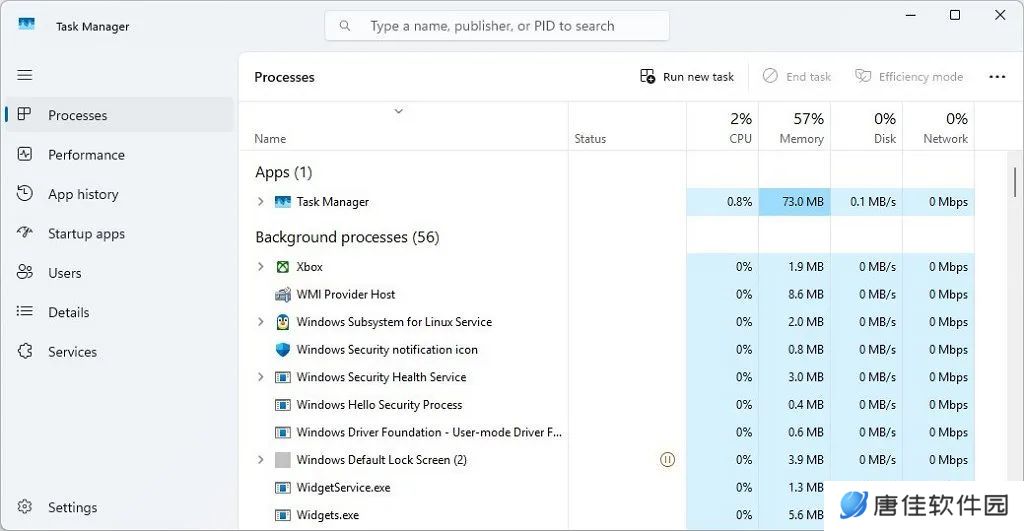Expand the Task Manager app entry
The width and height of the screenshot is (1024, 531).
261,202
